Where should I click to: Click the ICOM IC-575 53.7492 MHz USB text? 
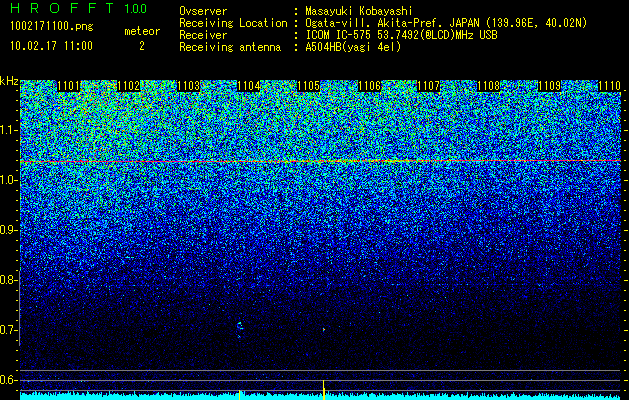(401, 35)
